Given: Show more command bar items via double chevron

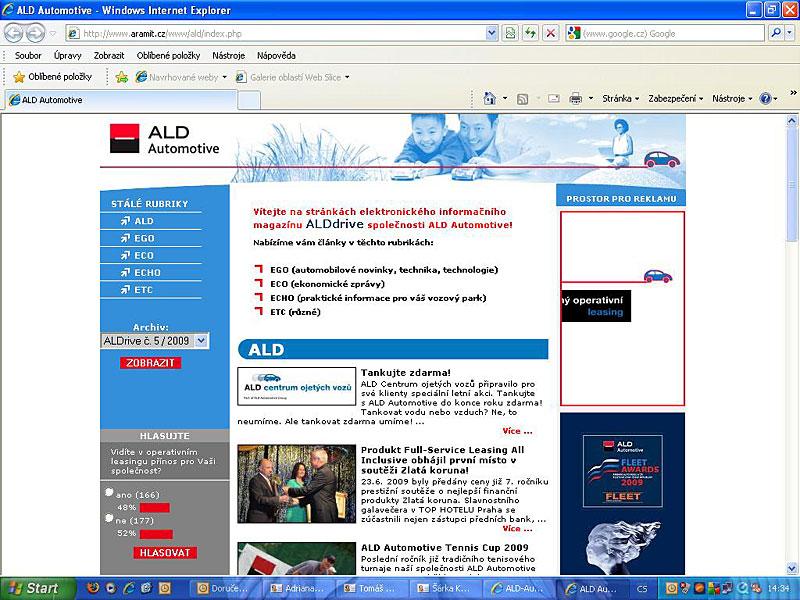Looking at the screenshot, I should click(x=793, y=93).
